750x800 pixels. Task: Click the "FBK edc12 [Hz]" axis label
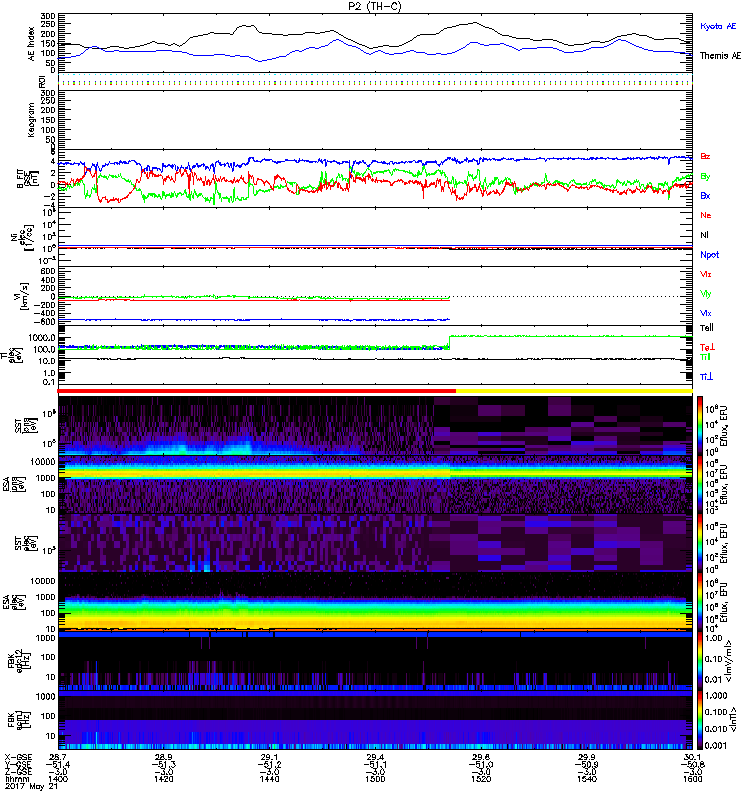coord(19,661)
